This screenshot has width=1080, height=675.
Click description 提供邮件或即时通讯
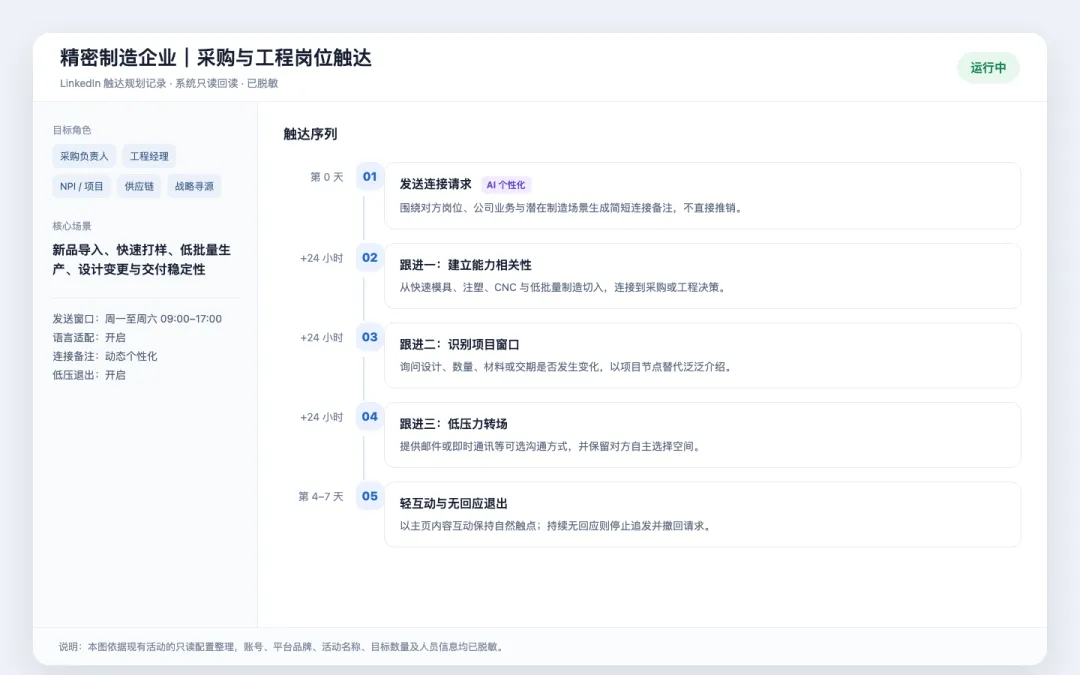[552, 446]
